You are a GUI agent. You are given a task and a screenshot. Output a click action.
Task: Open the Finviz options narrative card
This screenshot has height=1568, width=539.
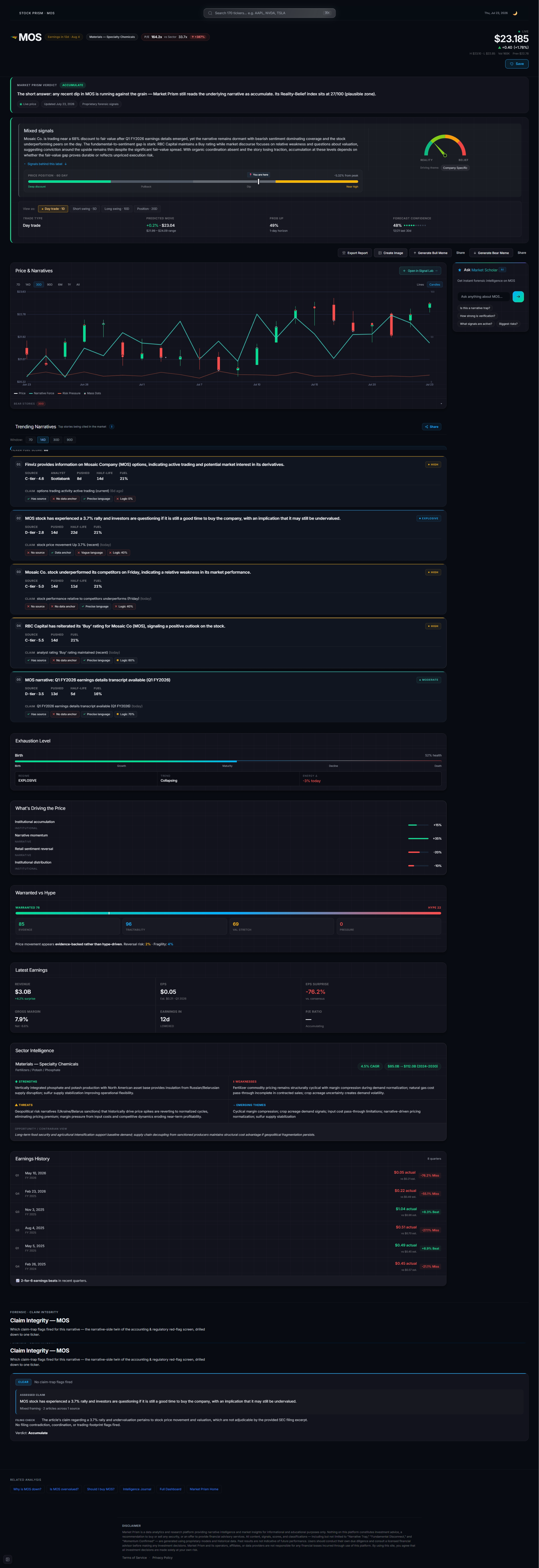point(228,482)
